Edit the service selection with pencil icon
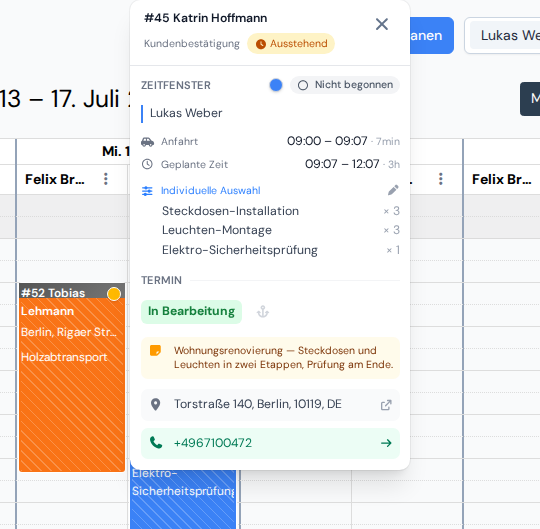This screenshot has height=529, width=540. pos(393,190)
